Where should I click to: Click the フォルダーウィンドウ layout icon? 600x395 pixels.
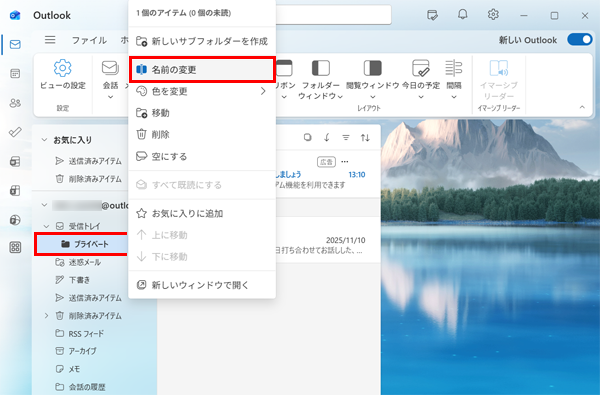[x=321, y=68]
